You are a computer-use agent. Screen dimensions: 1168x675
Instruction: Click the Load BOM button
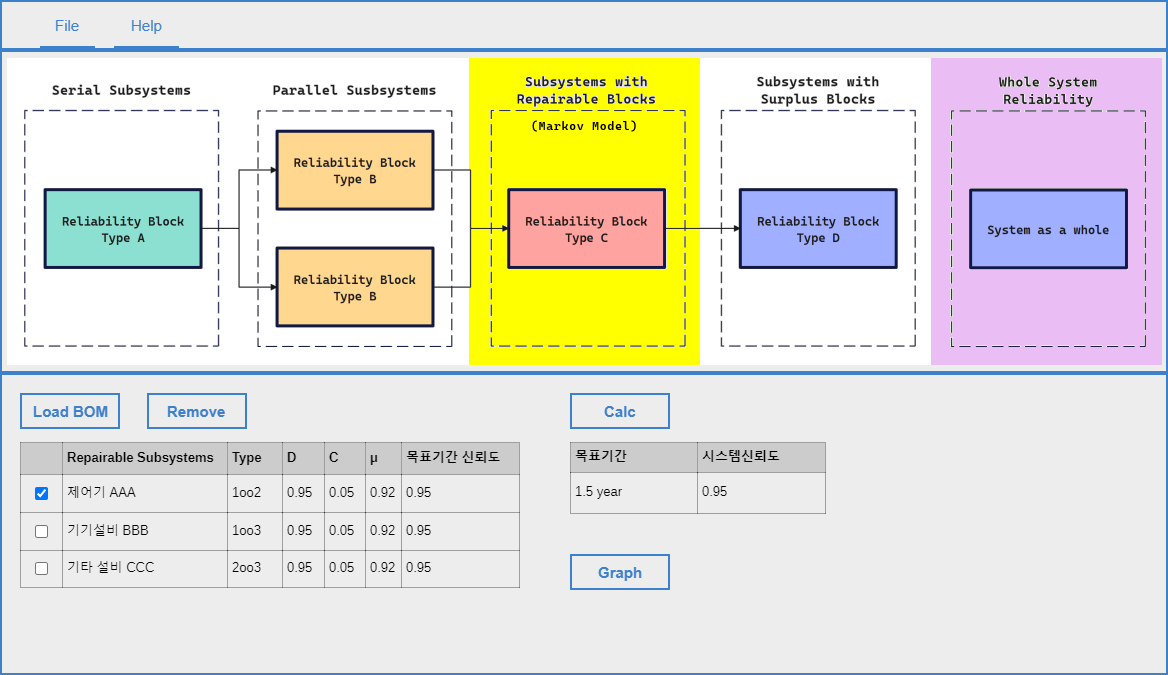(70, 411)
